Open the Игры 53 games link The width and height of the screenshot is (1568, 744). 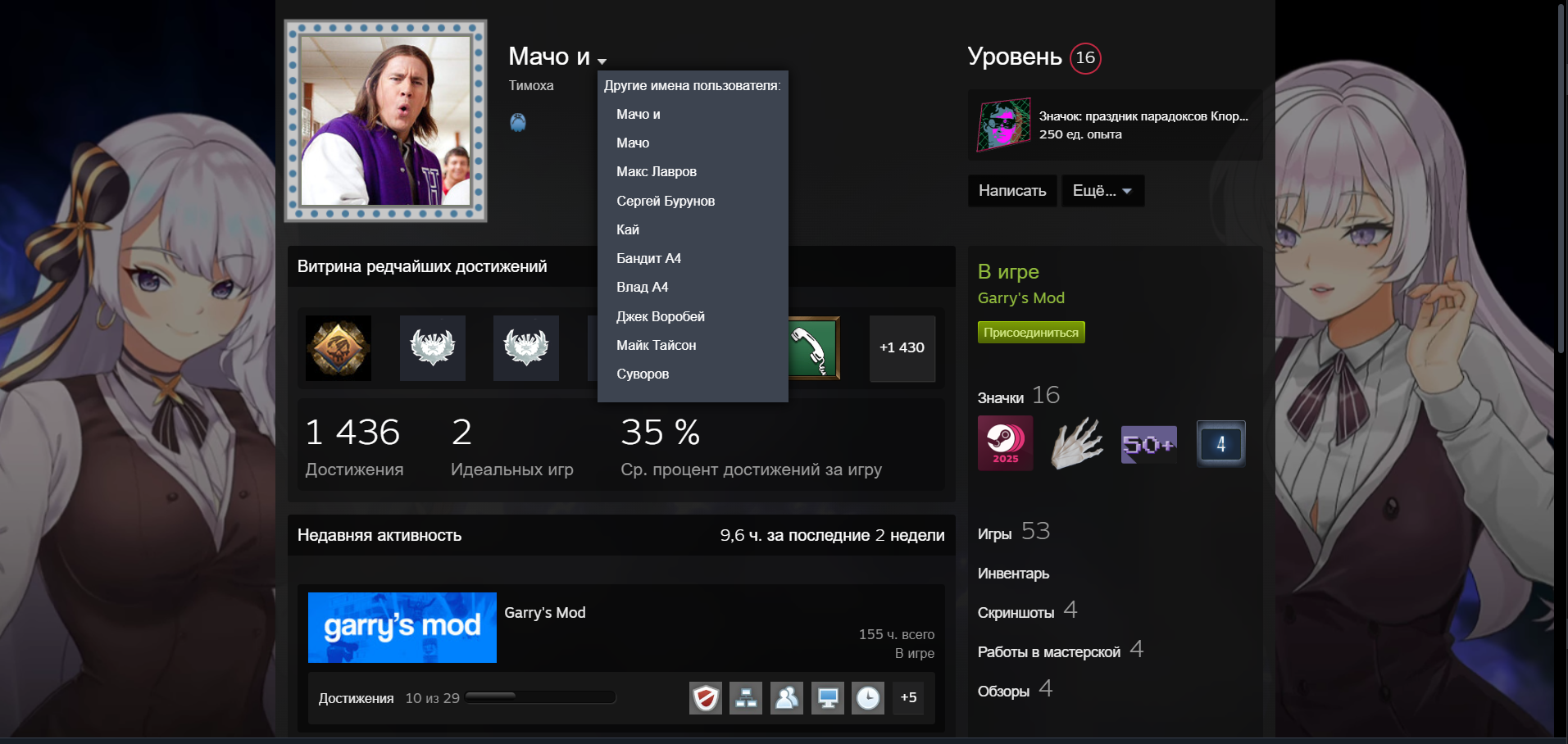[x=1013, y=532]
